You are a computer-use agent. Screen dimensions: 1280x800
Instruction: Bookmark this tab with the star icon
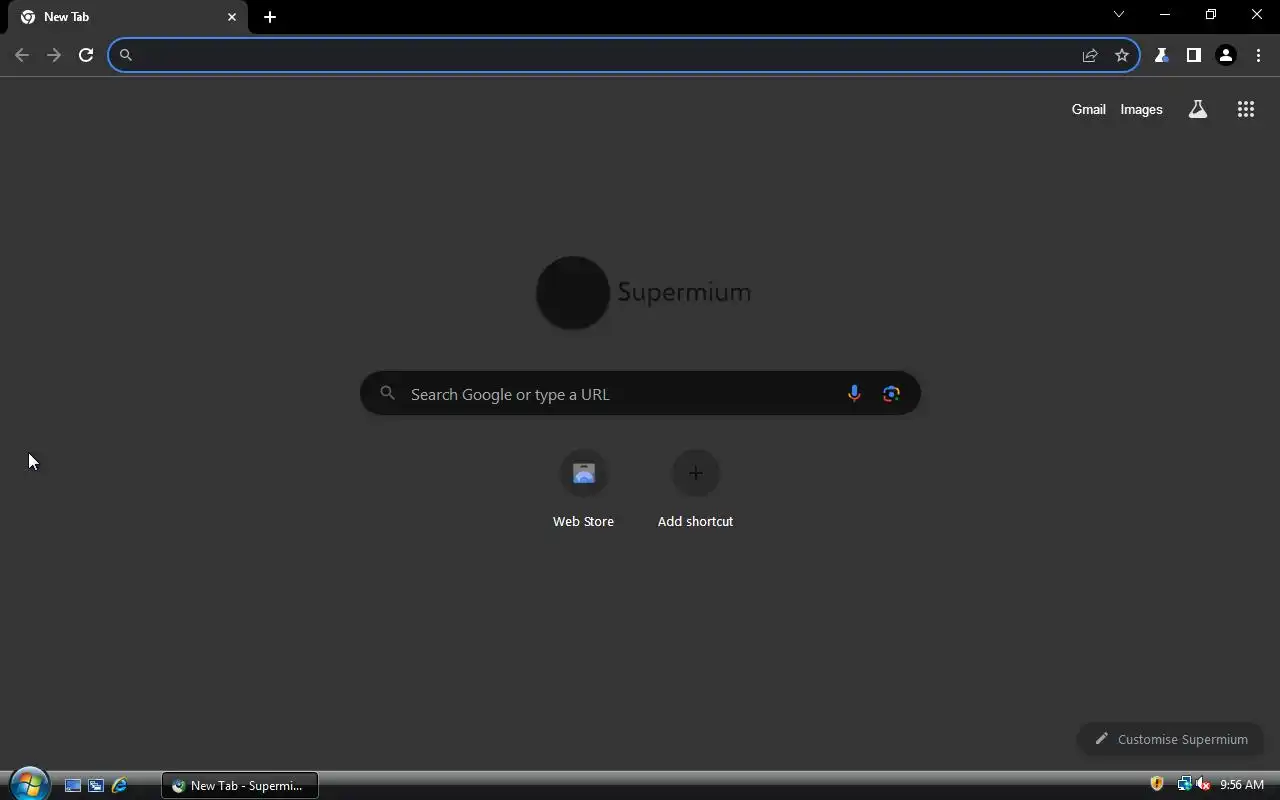coord(1122,55)
